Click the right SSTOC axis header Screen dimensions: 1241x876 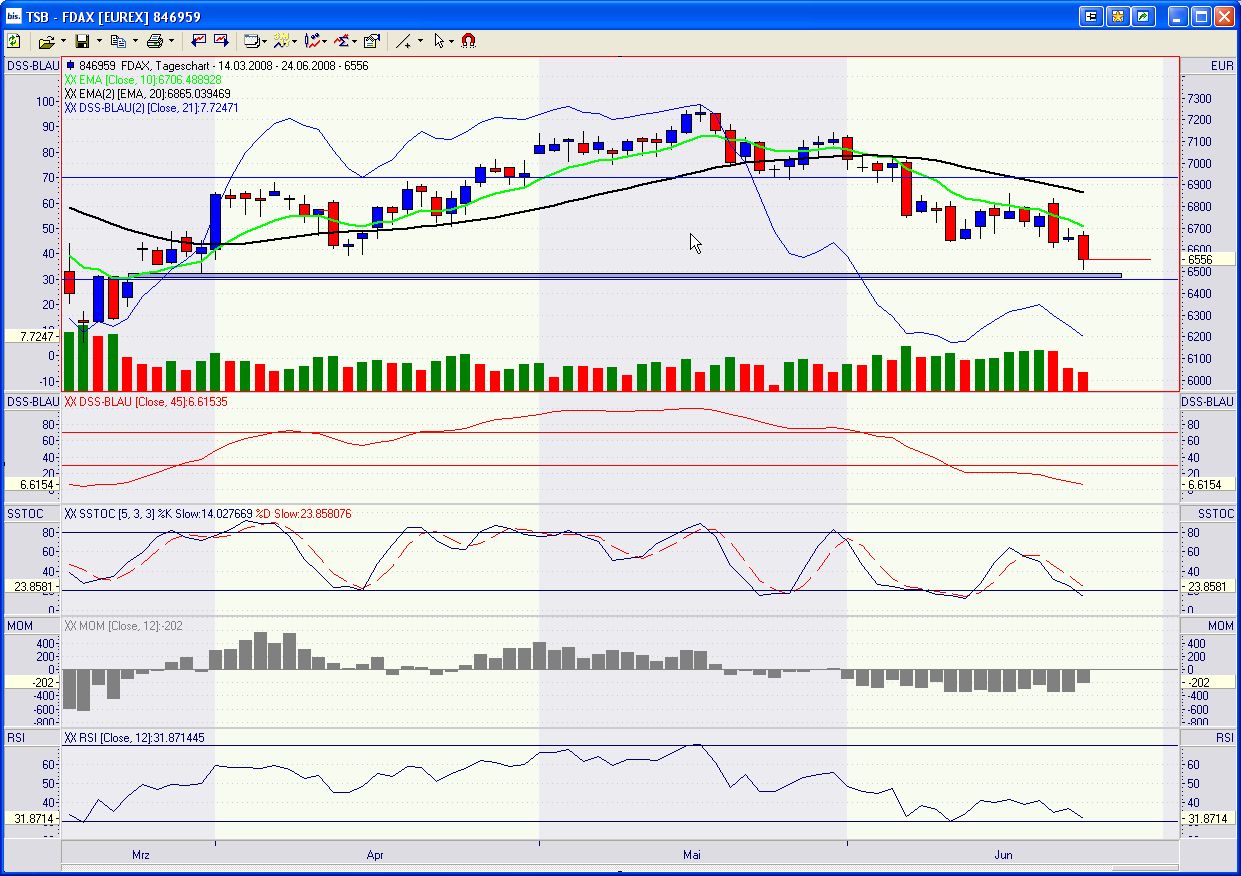pos(1209,513)
